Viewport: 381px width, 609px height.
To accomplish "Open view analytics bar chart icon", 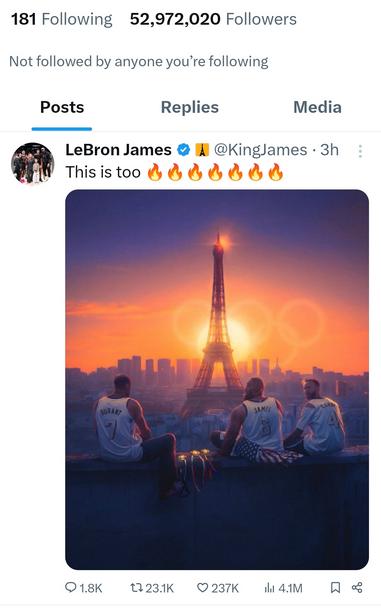I will click(x=270, y=587).
